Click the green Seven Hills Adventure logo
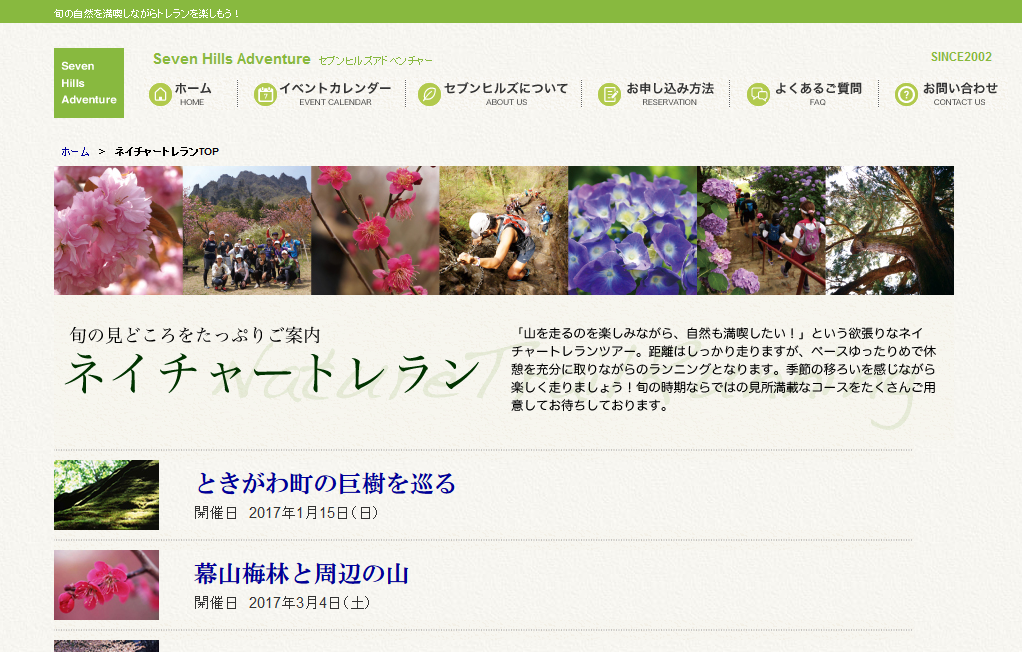 [x=89, y=83]
